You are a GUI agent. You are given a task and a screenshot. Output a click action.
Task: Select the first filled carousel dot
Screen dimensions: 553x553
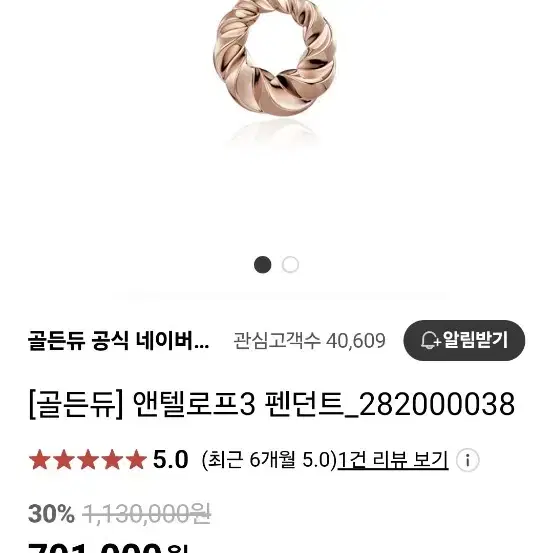click(x=262, y=265)
